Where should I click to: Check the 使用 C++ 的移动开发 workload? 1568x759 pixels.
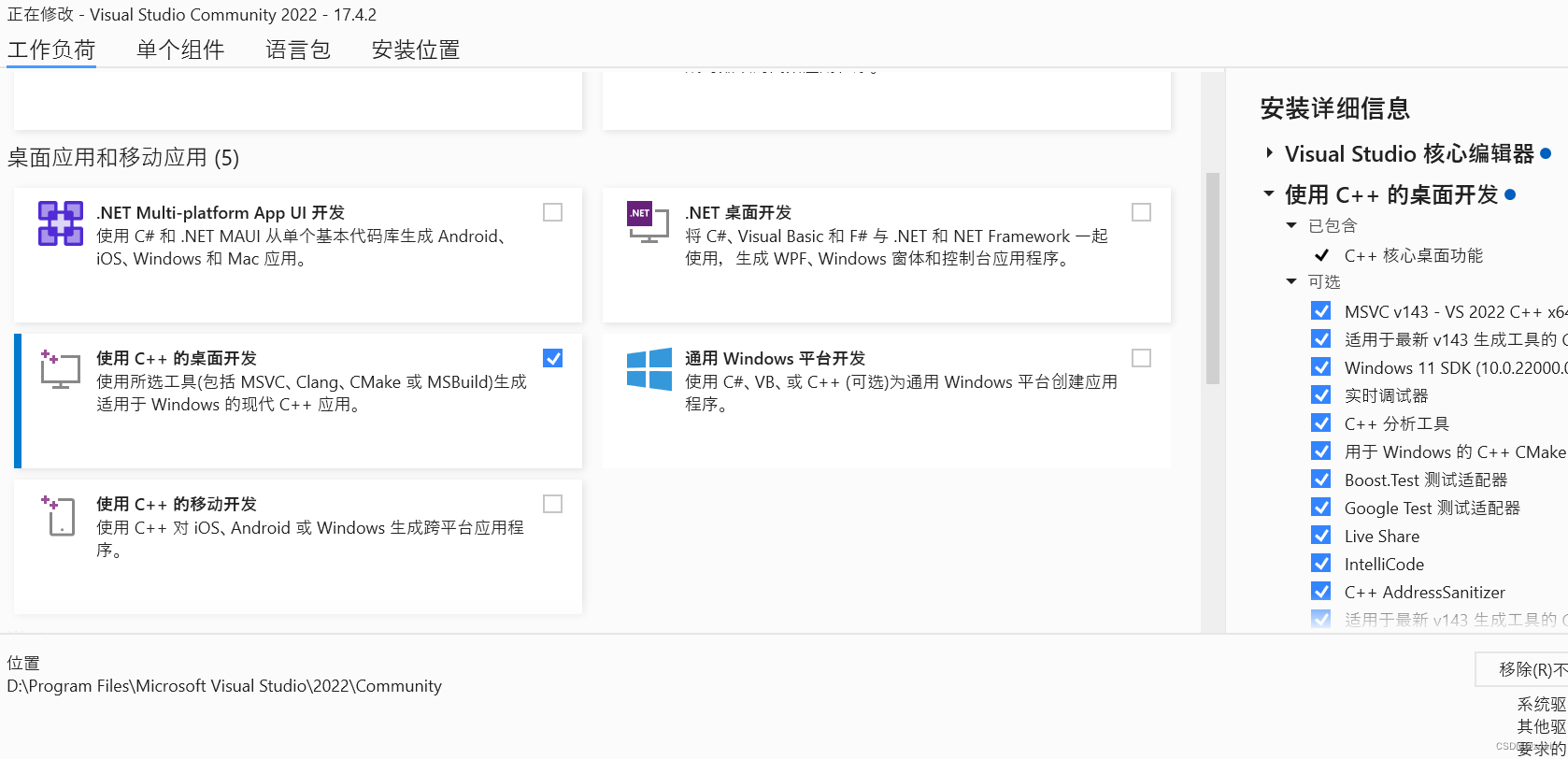[x=553, y=504]
